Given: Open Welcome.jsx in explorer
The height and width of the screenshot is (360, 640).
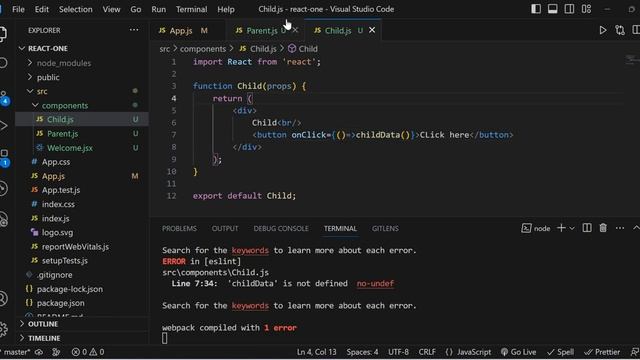Looking at the screenshot, I should 82,148.
